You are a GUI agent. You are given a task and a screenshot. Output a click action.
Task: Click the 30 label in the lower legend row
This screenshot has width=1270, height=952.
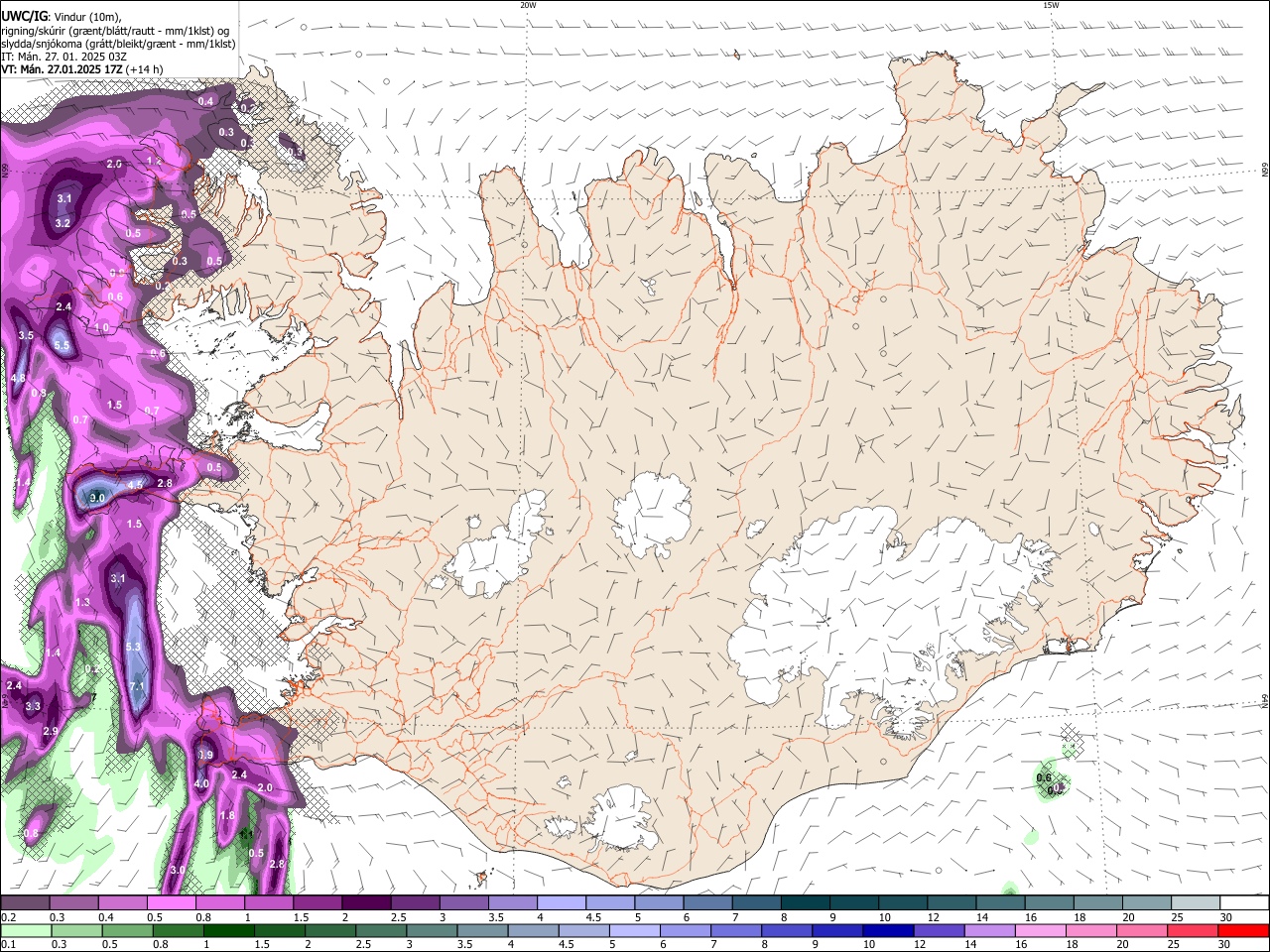tap(1226, 944)
